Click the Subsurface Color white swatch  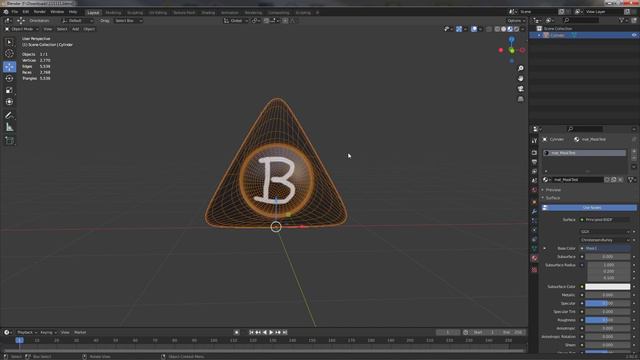pyautogui.click(x=607, y=287)
